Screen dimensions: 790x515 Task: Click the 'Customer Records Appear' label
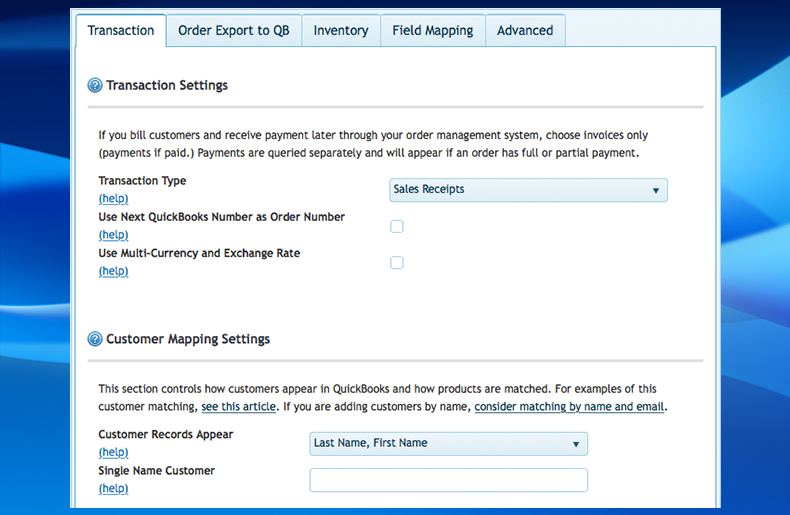pyautogui.click(x=166, y=434)
